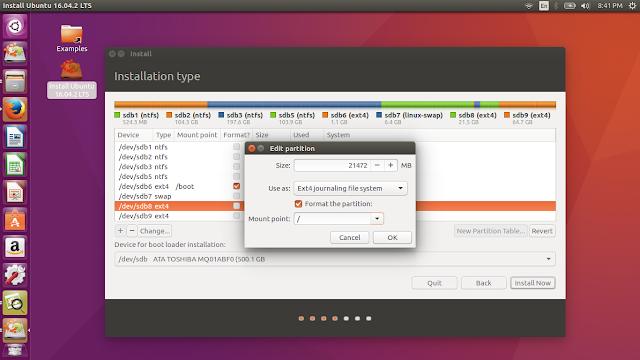Click the Amazon launcher icon
Image resolution: width=640 pixels, height=360 pixels.
[15, 248]
